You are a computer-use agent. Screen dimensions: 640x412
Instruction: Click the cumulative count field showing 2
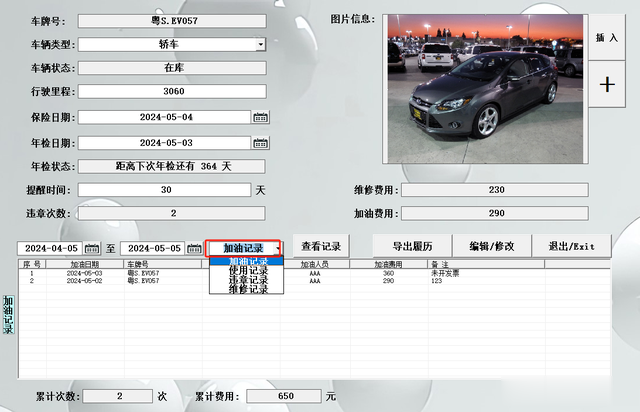118,396
